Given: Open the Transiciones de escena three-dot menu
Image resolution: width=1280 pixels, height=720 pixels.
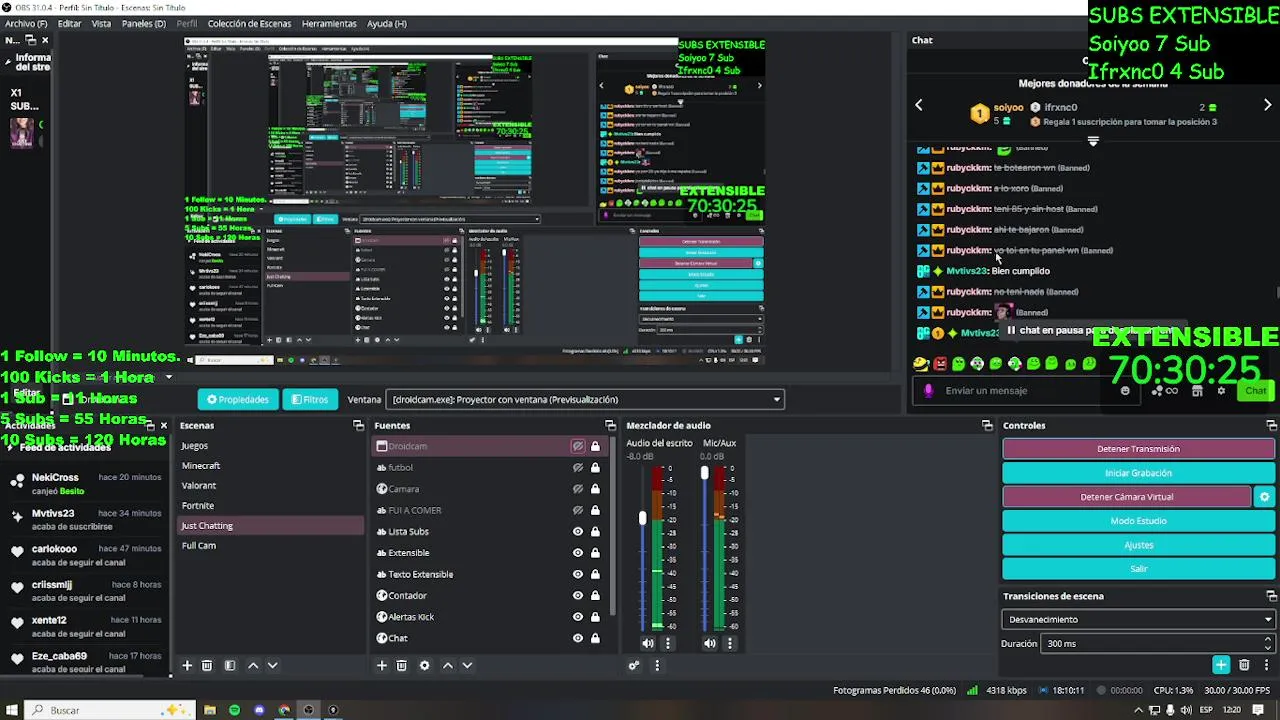Looking at the screenshot, I should pos(1267,665).
